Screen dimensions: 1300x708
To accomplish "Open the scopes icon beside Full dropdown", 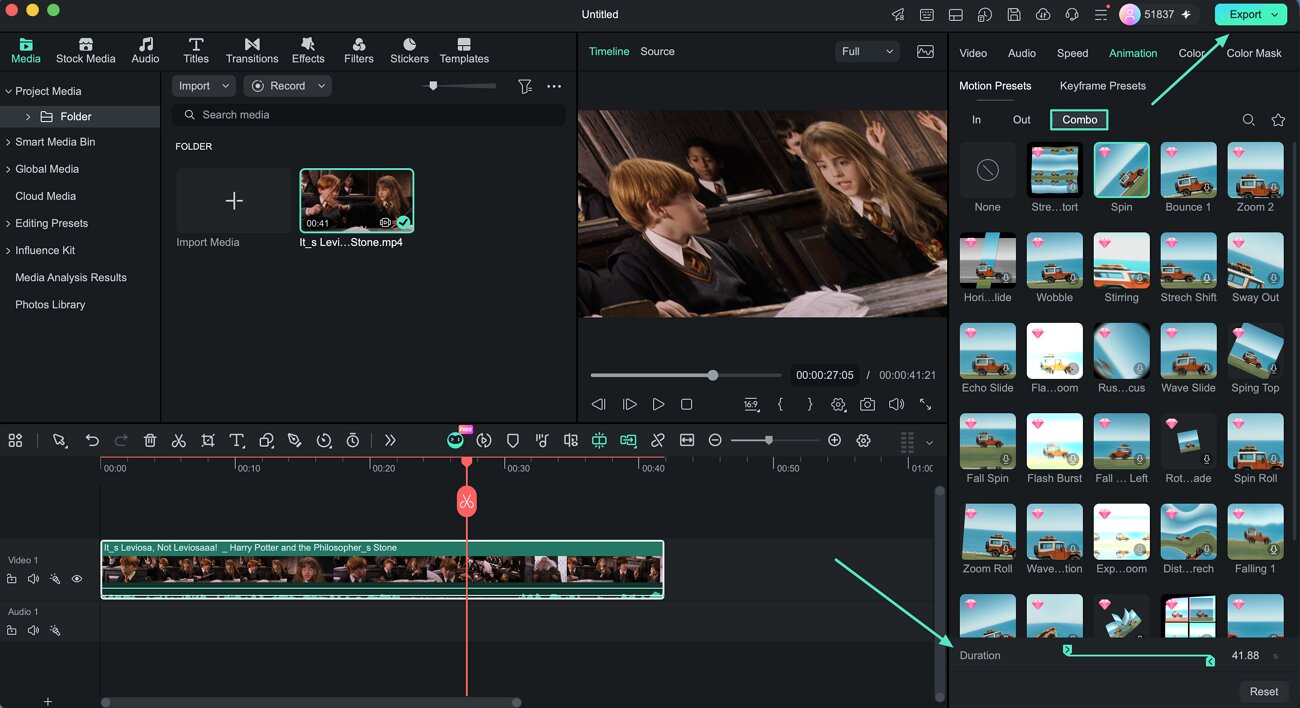I will [x=925, y=51].
